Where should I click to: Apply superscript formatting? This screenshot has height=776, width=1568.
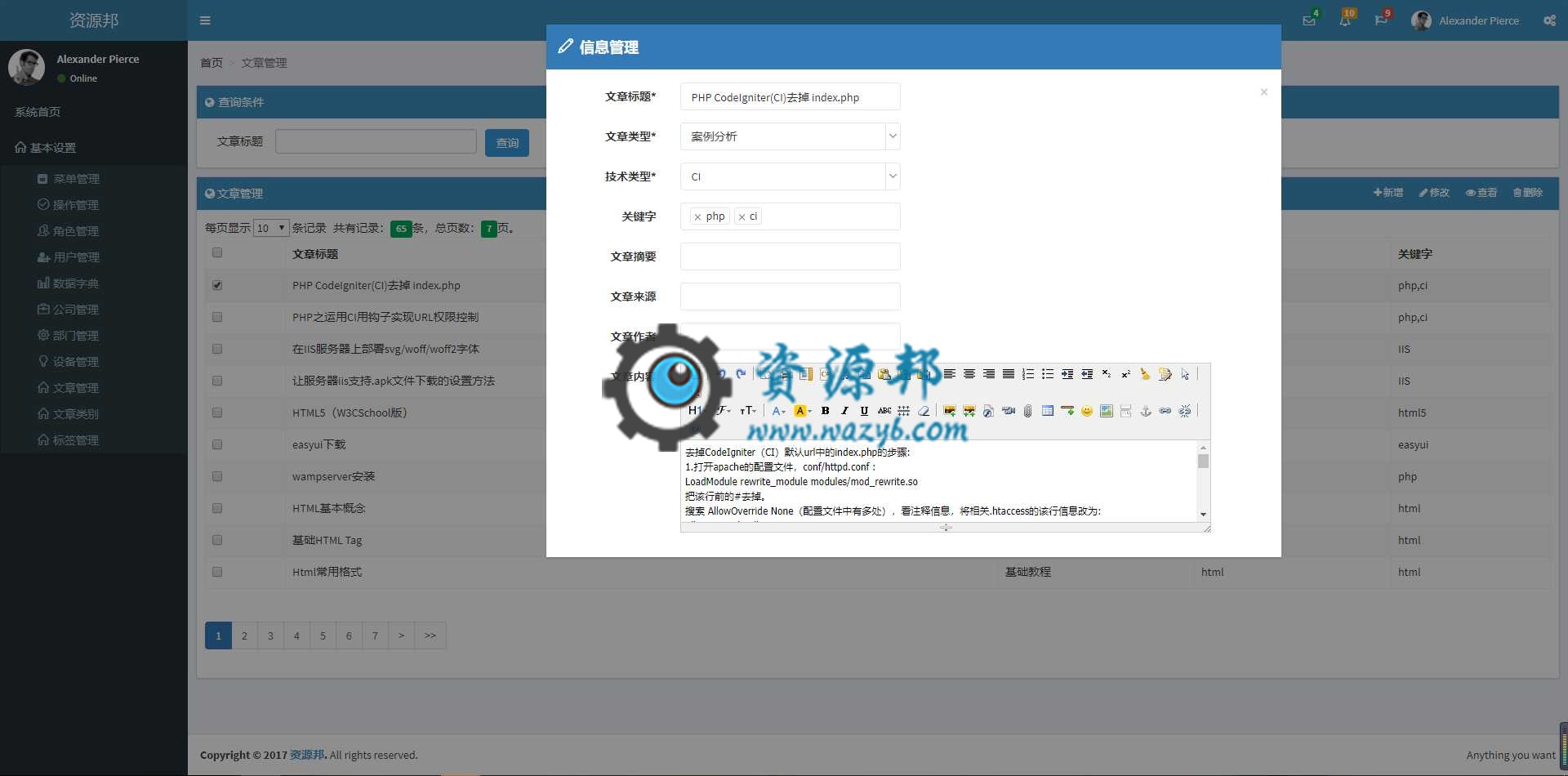coord(1126,374)
